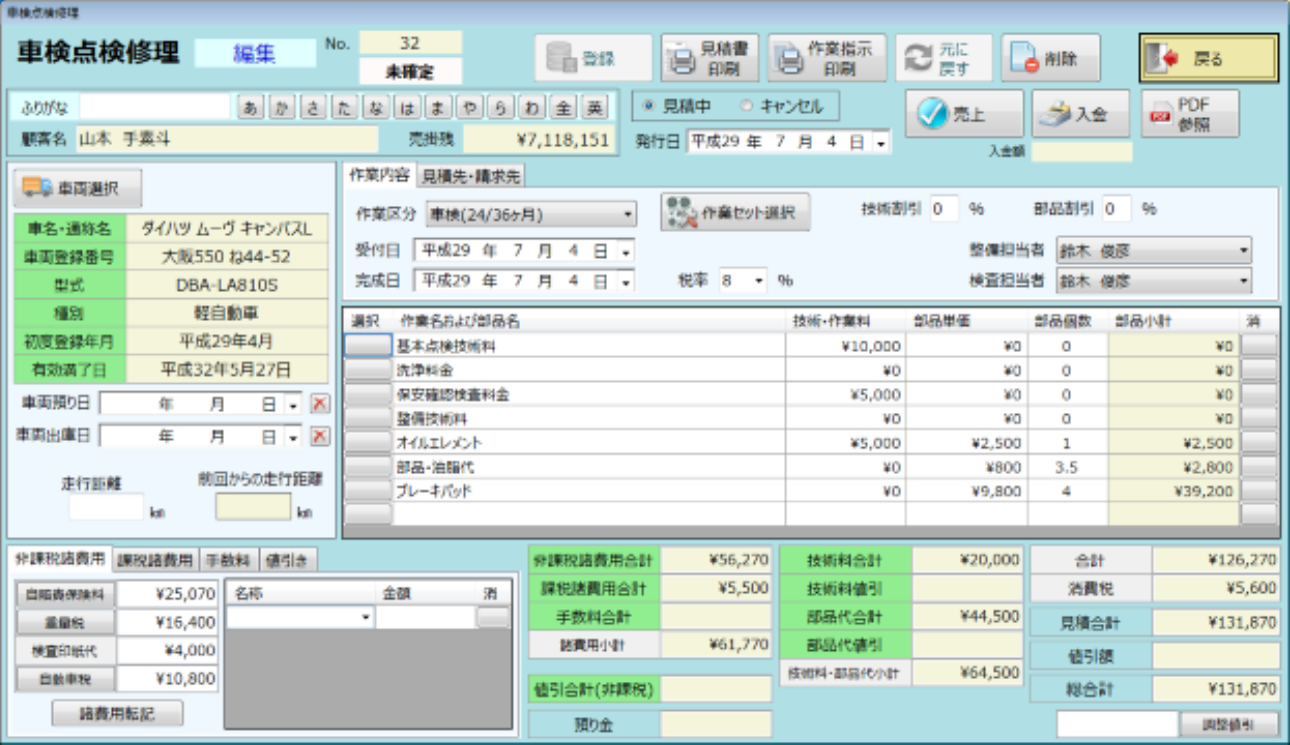Screen dimensions: 1290x745
Task: Click the 3.5 parts quantity cell
Action: coord(1067,467)
